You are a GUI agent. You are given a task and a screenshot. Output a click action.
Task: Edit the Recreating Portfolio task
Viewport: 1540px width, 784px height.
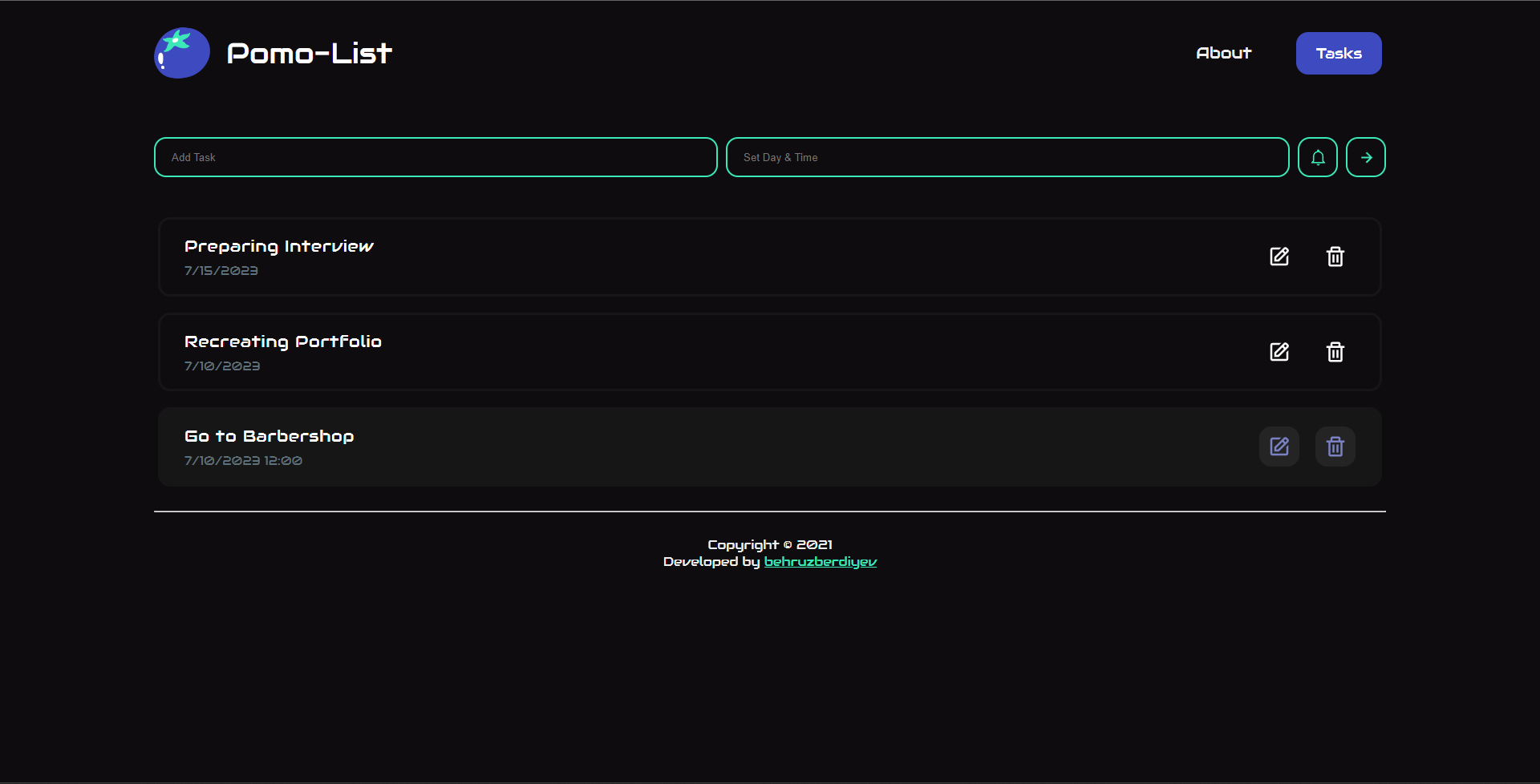[x=1279, y=352]
